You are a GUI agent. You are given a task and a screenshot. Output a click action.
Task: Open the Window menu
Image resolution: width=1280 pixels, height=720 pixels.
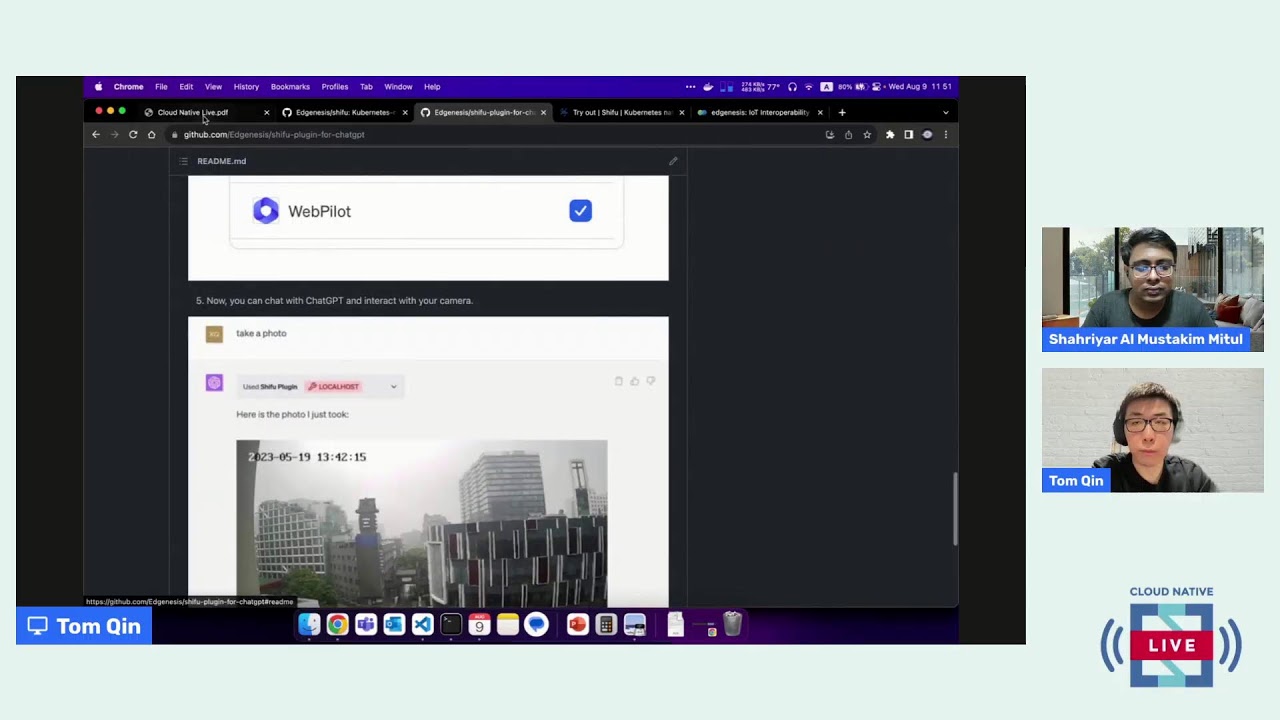pyautogui.click(x=398, y=87)
